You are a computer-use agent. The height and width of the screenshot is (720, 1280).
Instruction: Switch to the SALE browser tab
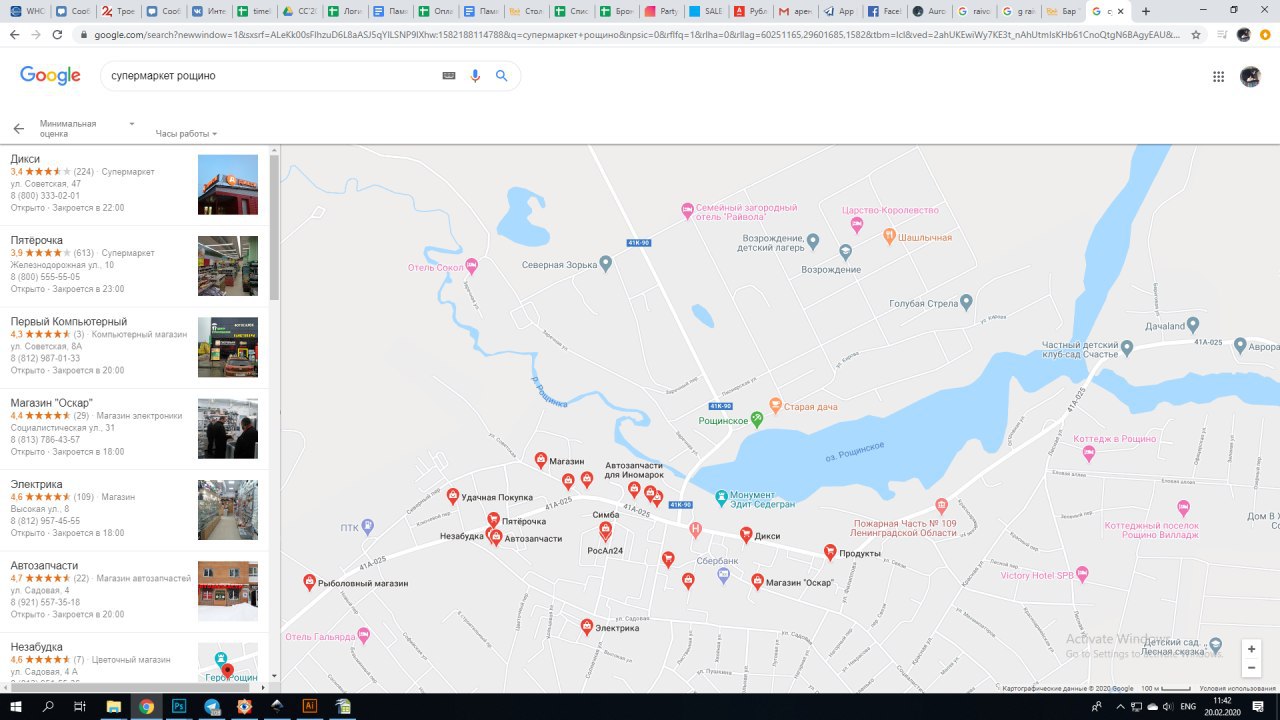pyautogui.click(x=705, y=11)
